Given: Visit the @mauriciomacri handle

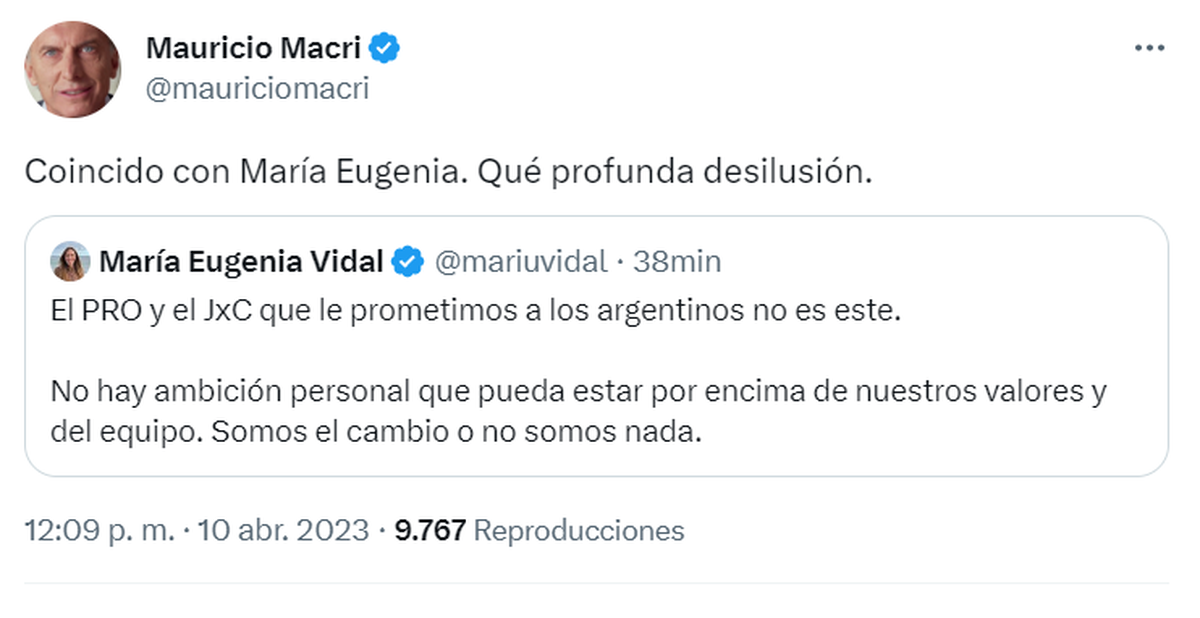Looking at the screenshot, I should pos(257,89).
